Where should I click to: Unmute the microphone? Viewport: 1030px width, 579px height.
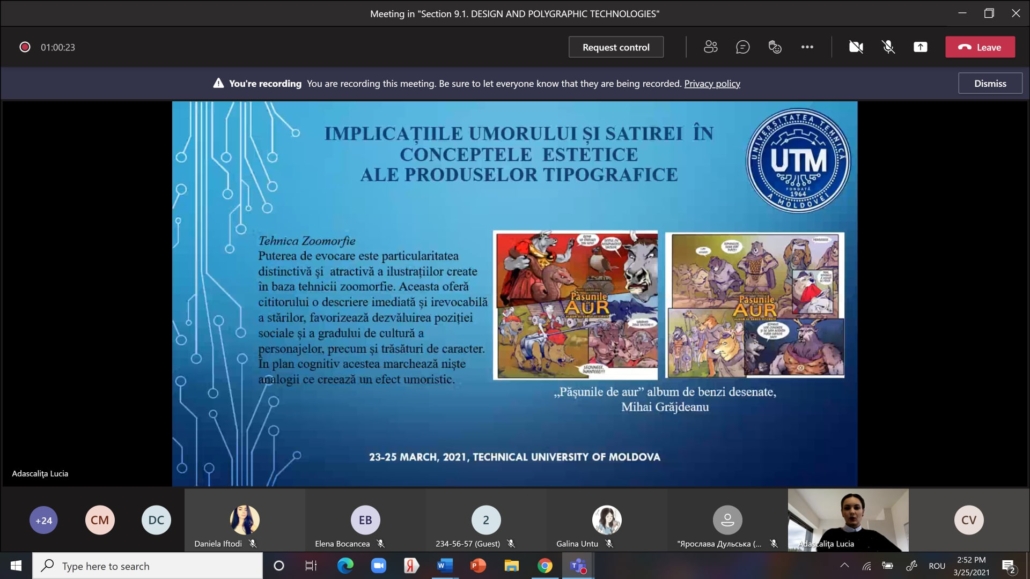[888, 47]
